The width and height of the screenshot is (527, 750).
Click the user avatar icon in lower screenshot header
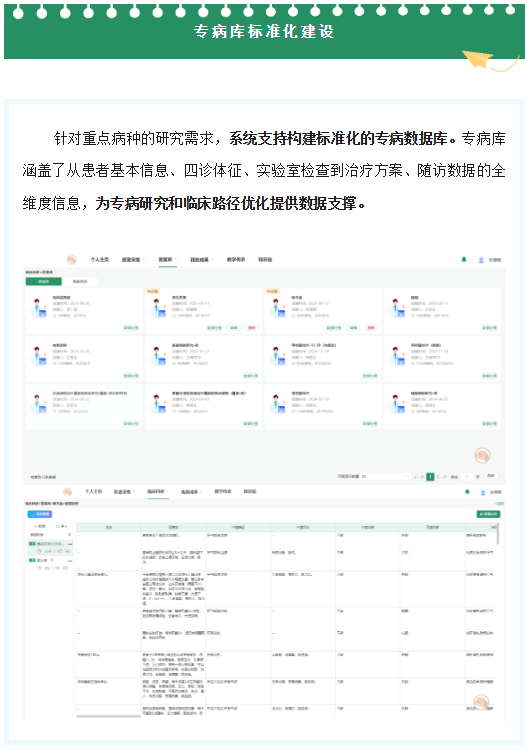click(483, 492)
